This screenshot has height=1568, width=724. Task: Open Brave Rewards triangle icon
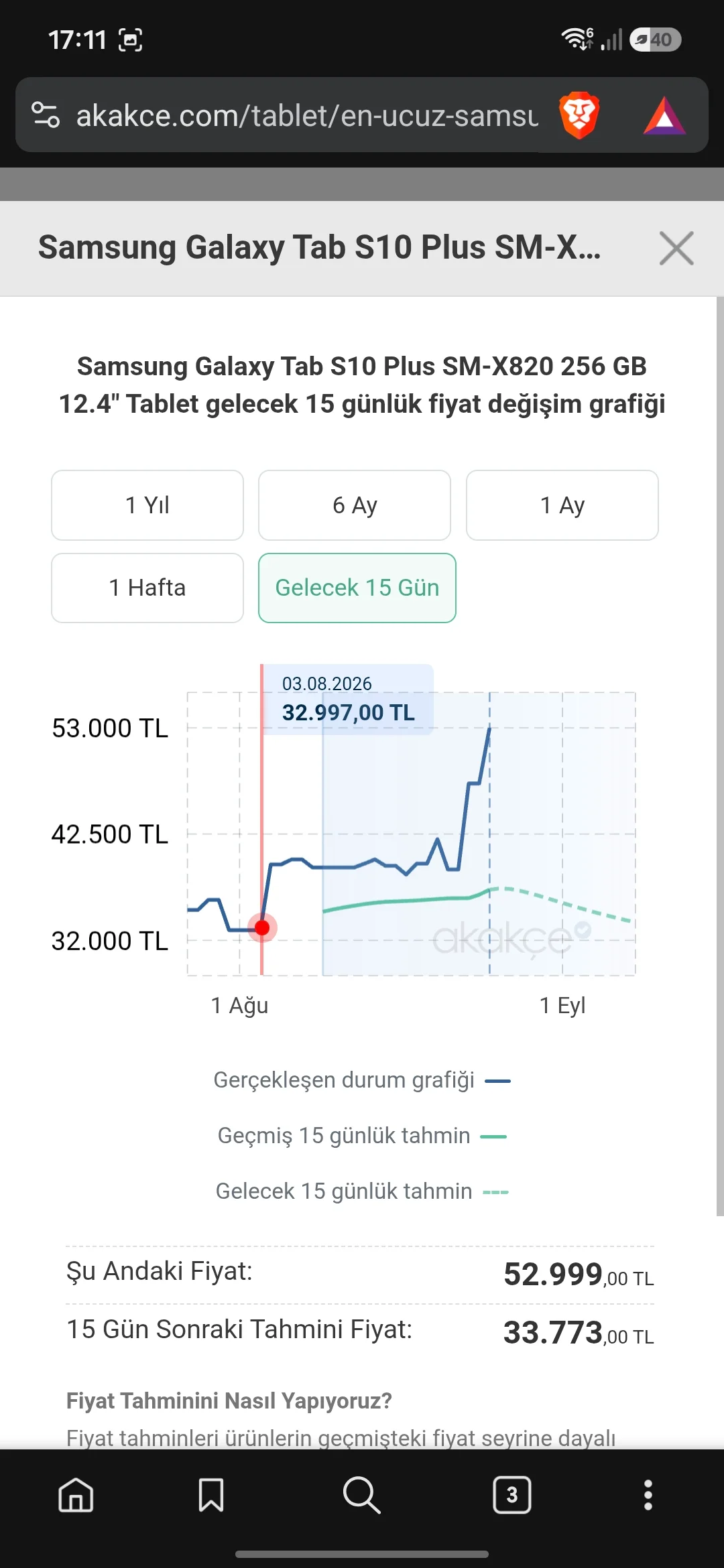[x=664, y=115]
